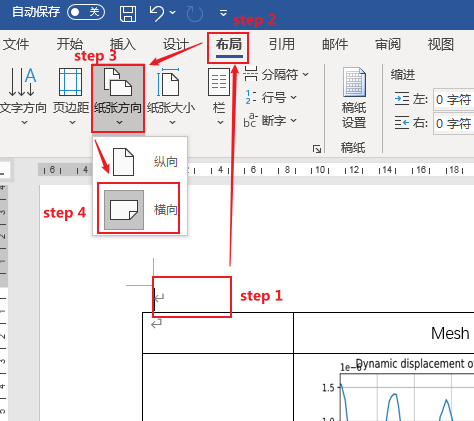Click the 栏 columns icon
Screen dimensions: 474x421
coord(219,82)
